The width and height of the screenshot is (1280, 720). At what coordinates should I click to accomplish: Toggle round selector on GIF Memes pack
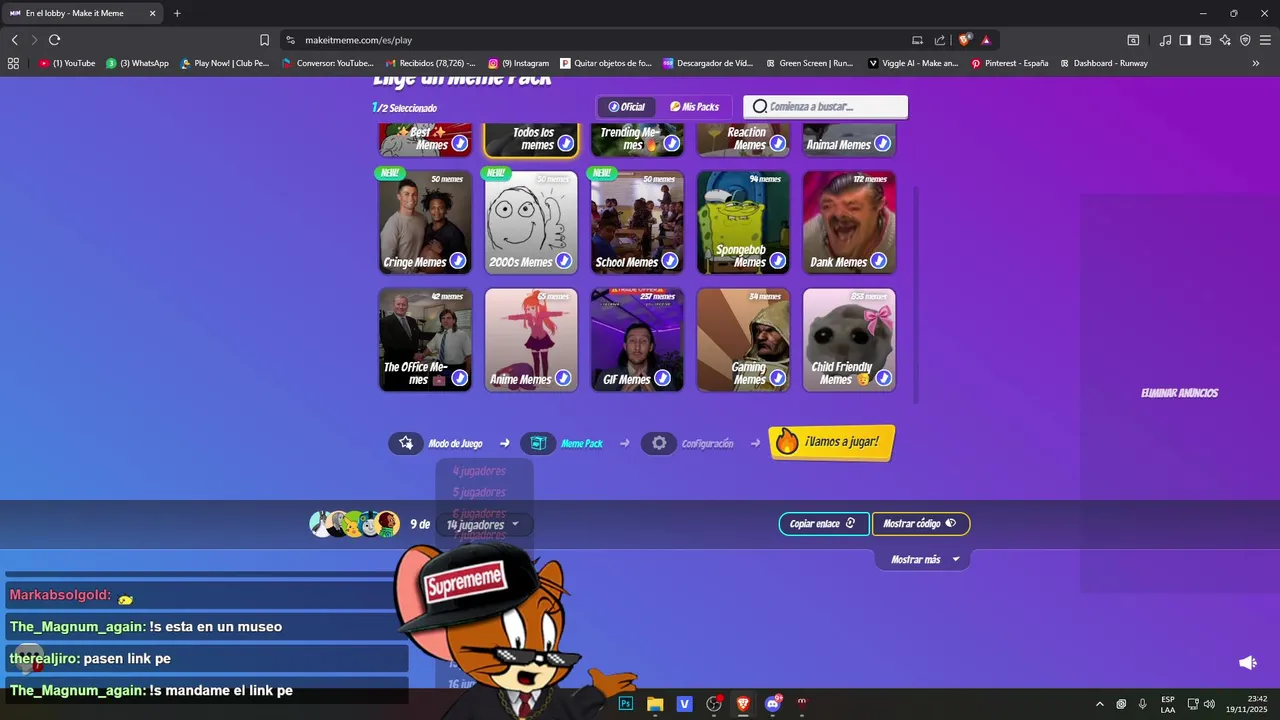[662, 378]
